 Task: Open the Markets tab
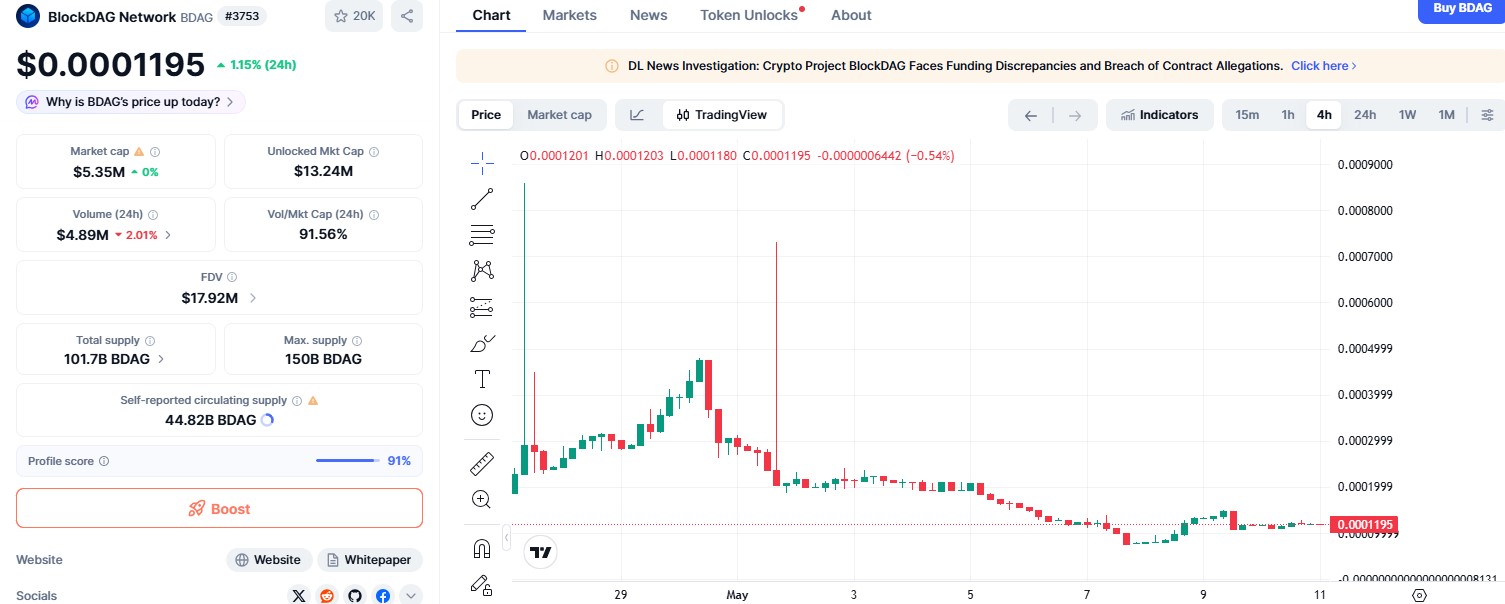570,15
